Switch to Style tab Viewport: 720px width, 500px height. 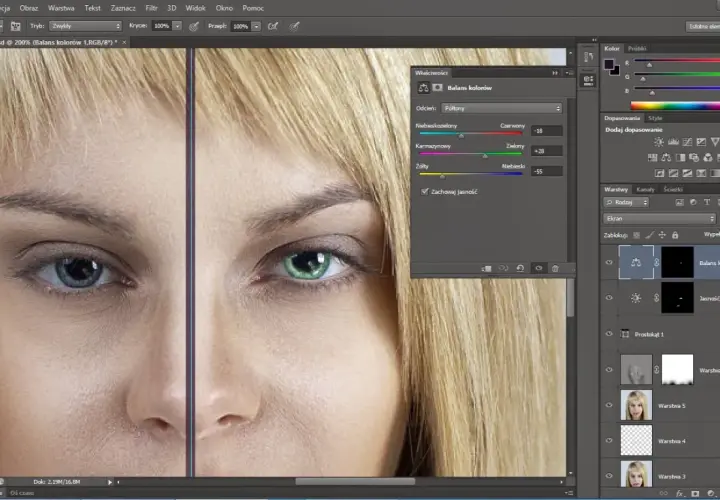pos(655,118)
